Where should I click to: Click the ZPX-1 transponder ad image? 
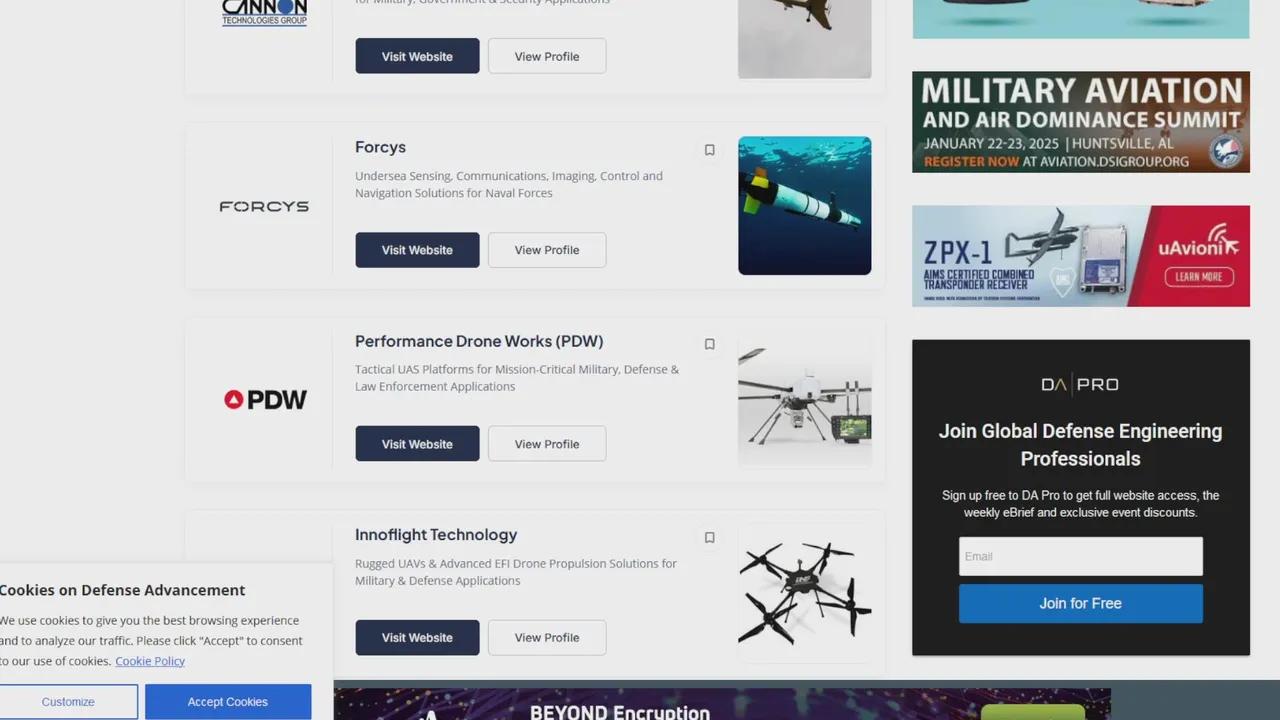click(x=1081, y=256)
